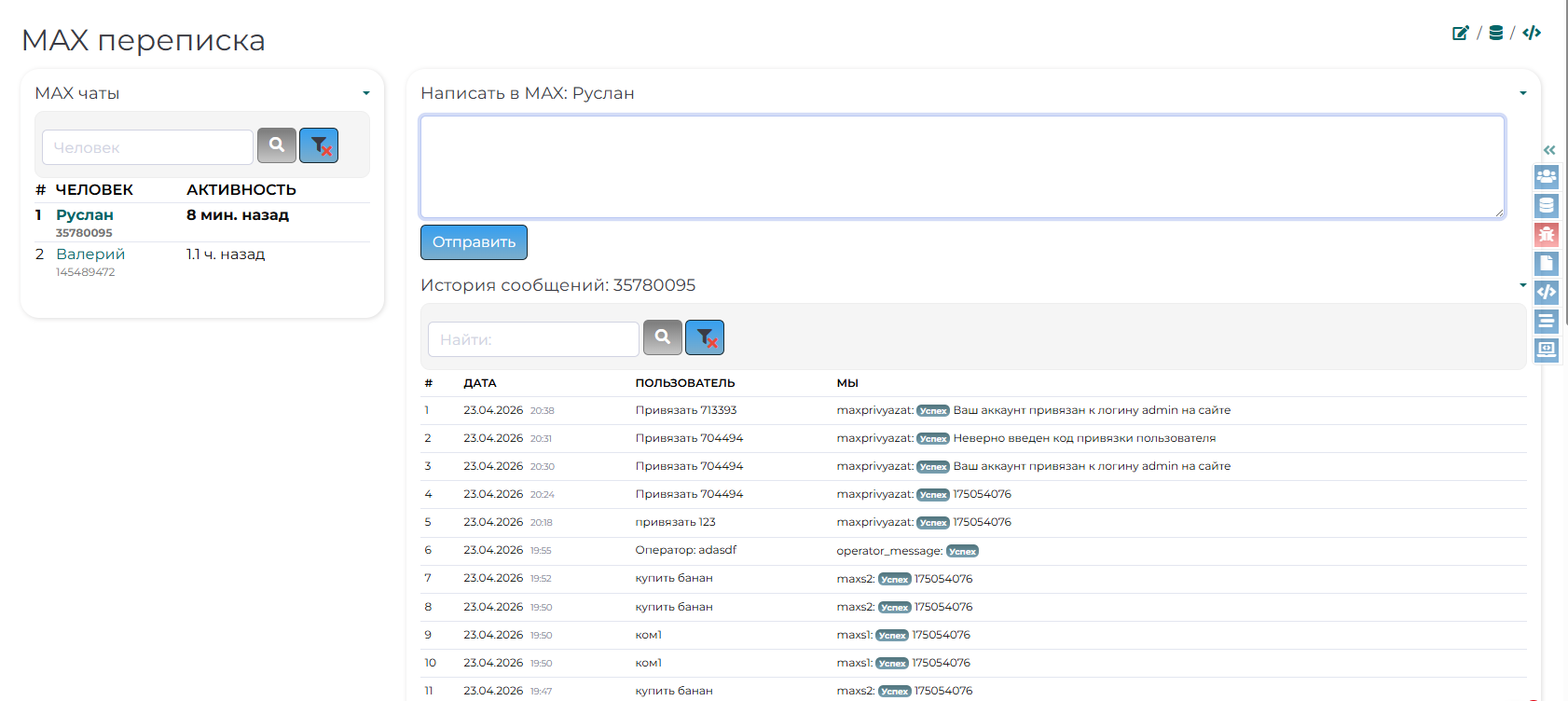Click the search button in MAX чаты
The image size is (1568, 701).
pos(277,145)
